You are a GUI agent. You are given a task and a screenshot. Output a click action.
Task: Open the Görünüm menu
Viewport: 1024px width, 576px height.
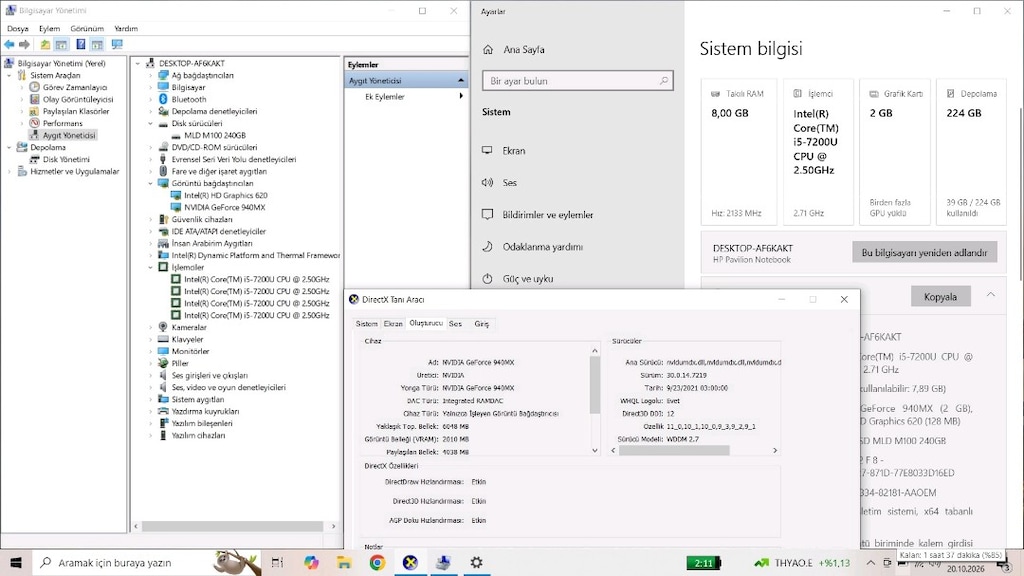pos(87,29)
